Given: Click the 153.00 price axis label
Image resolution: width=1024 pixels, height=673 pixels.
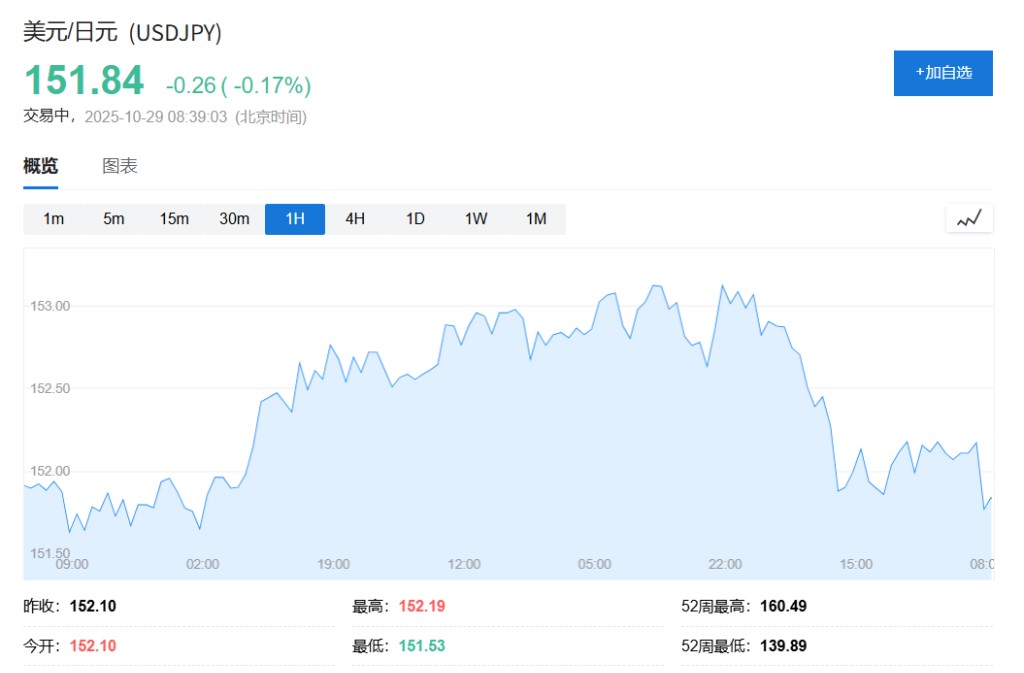Looking at the screenshot, I should (x=50, y=306).
